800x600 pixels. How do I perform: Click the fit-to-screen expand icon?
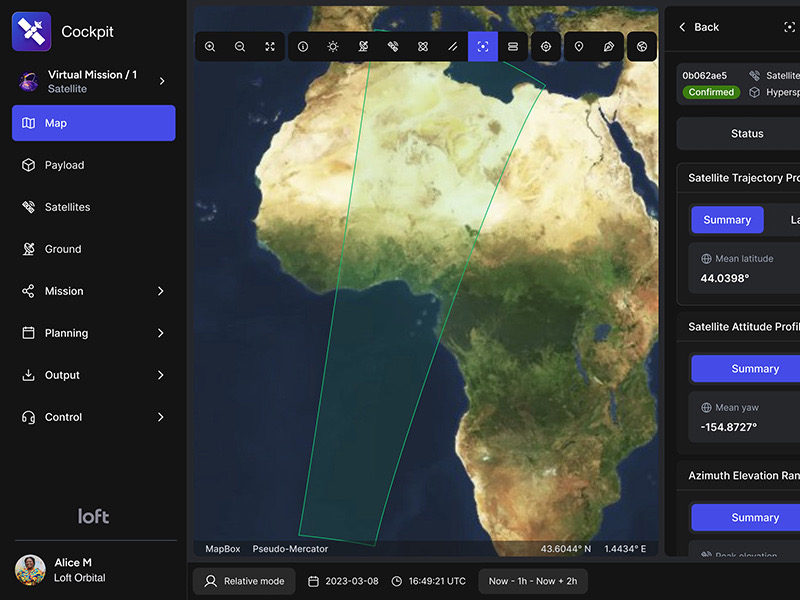270,47
